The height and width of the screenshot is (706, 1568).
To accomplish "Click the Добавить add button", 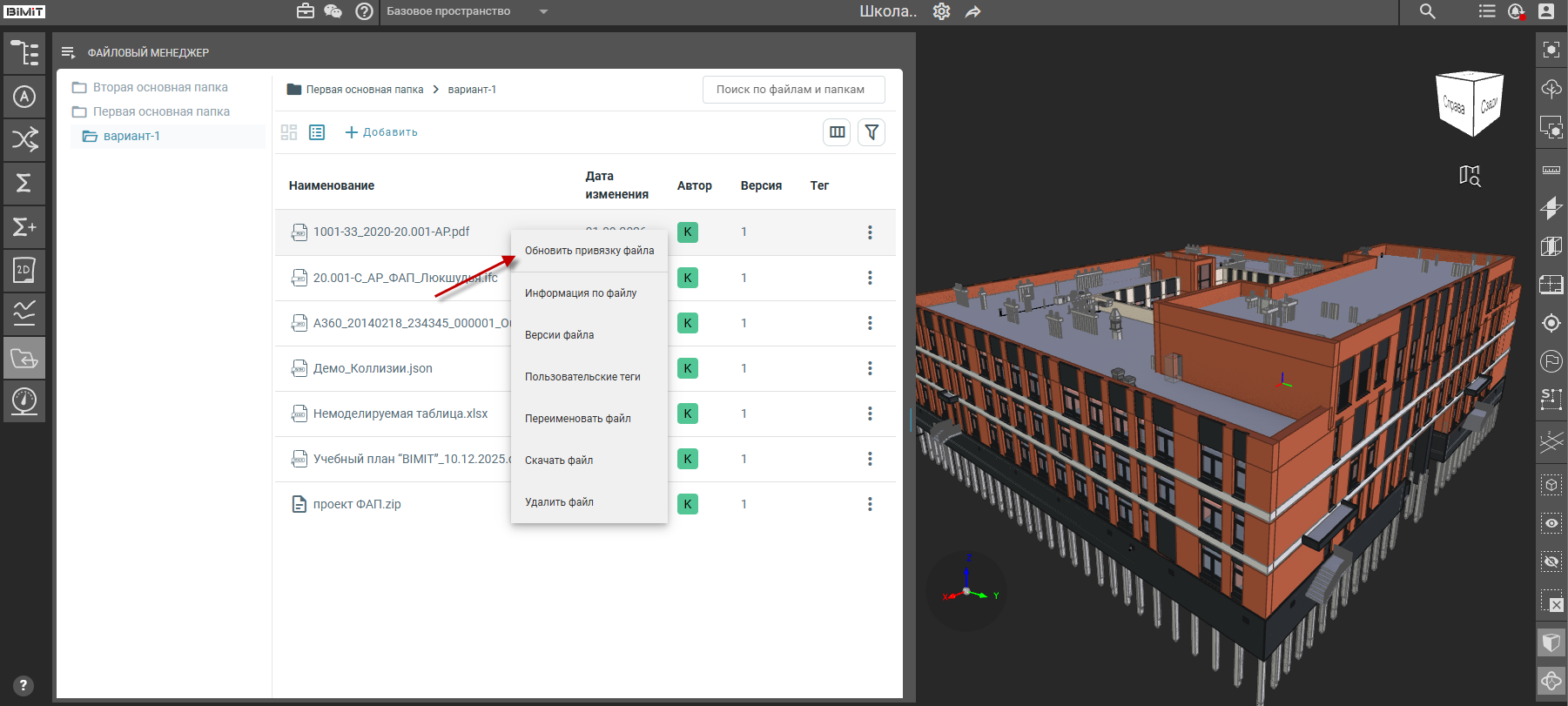I will [x=381, y=132].
